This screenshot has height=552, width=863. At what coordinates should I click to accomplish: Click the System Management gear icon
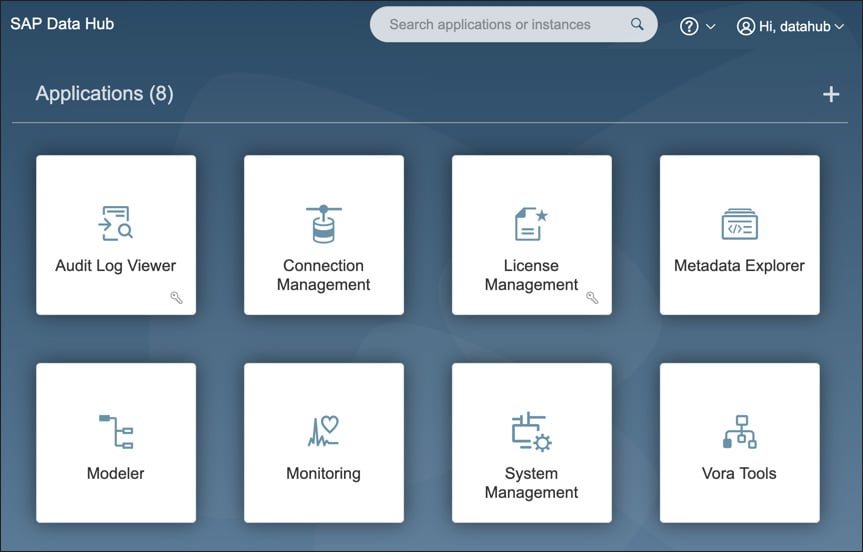531,432
